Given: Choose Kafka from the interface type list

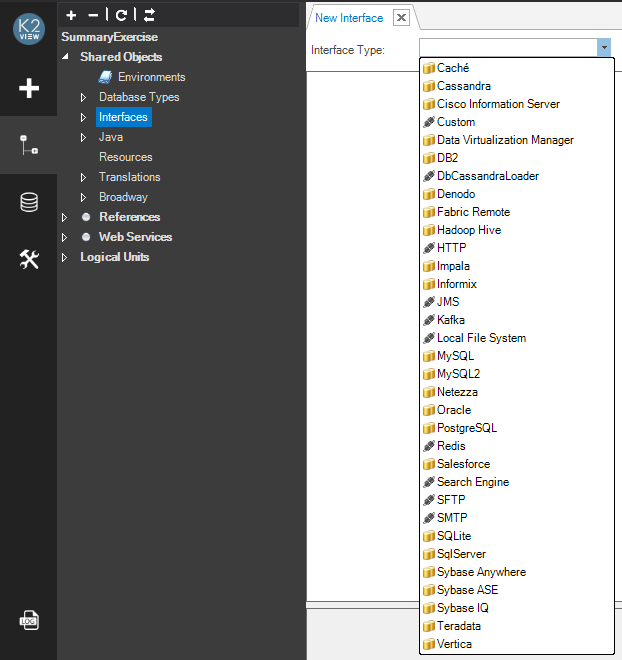Looking at the screenshot, I should tap(450, 320).
